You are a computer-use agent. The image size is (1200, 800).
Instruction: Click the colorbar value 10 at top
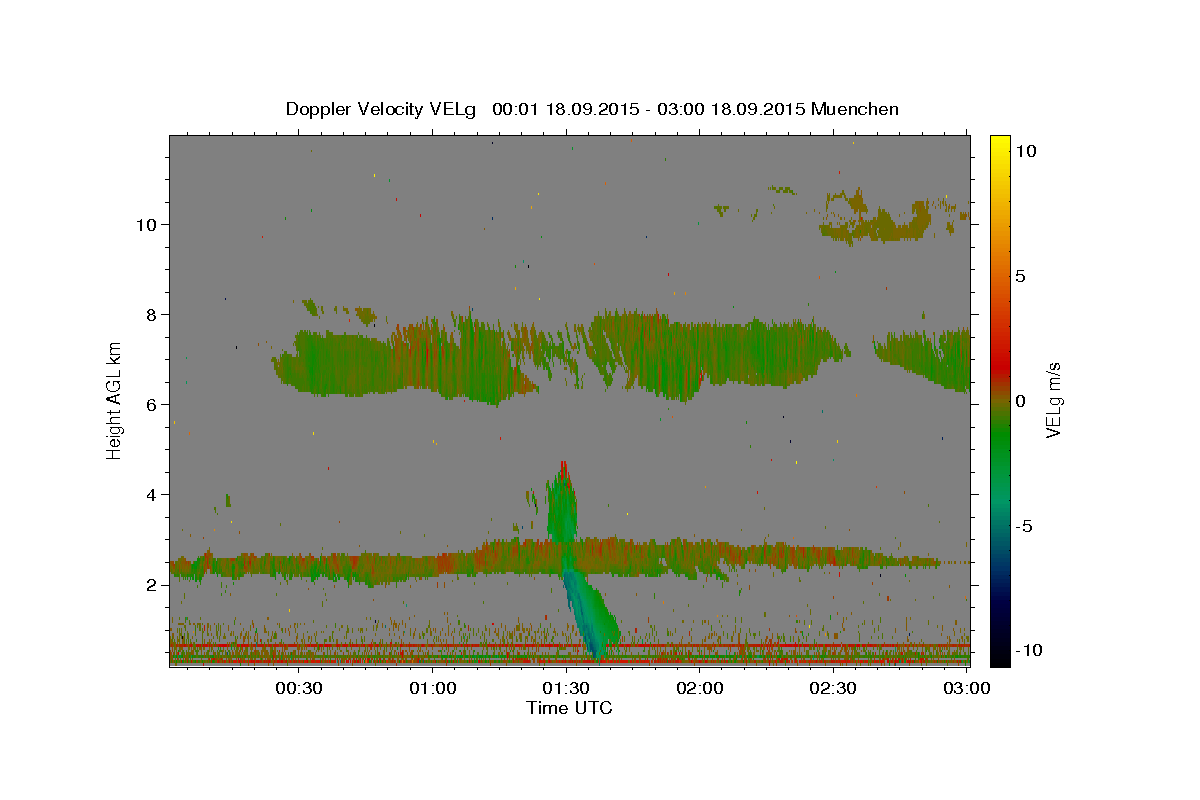[1025, 151]
